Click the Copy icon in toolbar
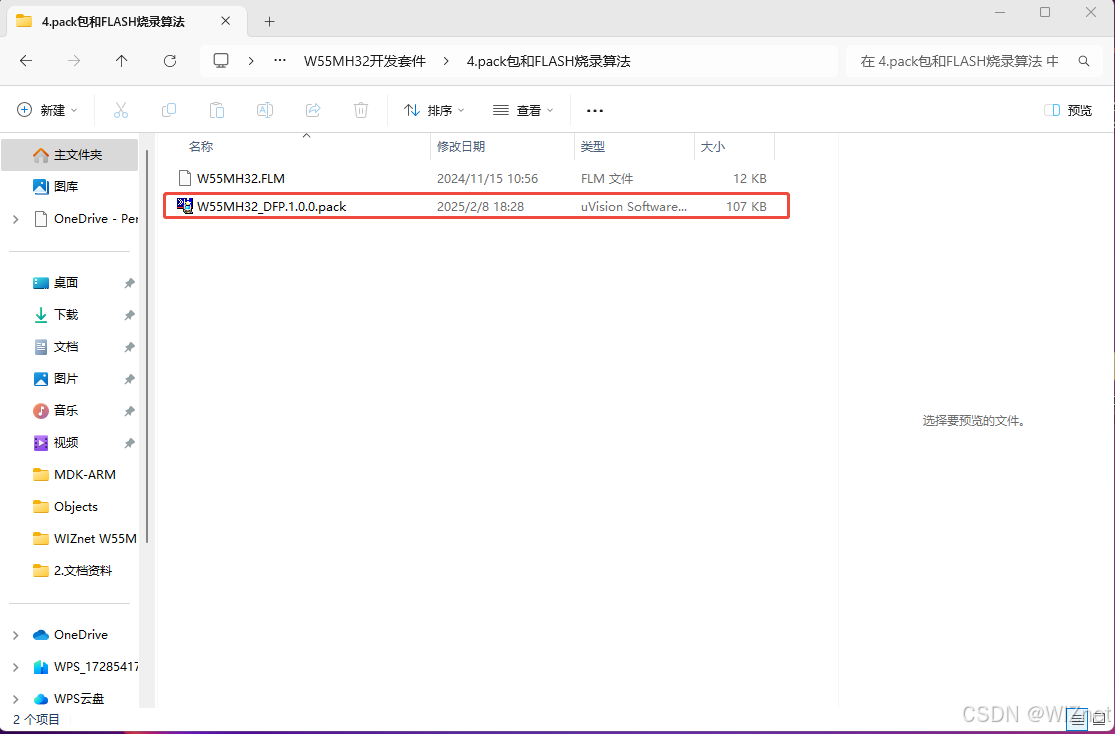 [169, 110]
